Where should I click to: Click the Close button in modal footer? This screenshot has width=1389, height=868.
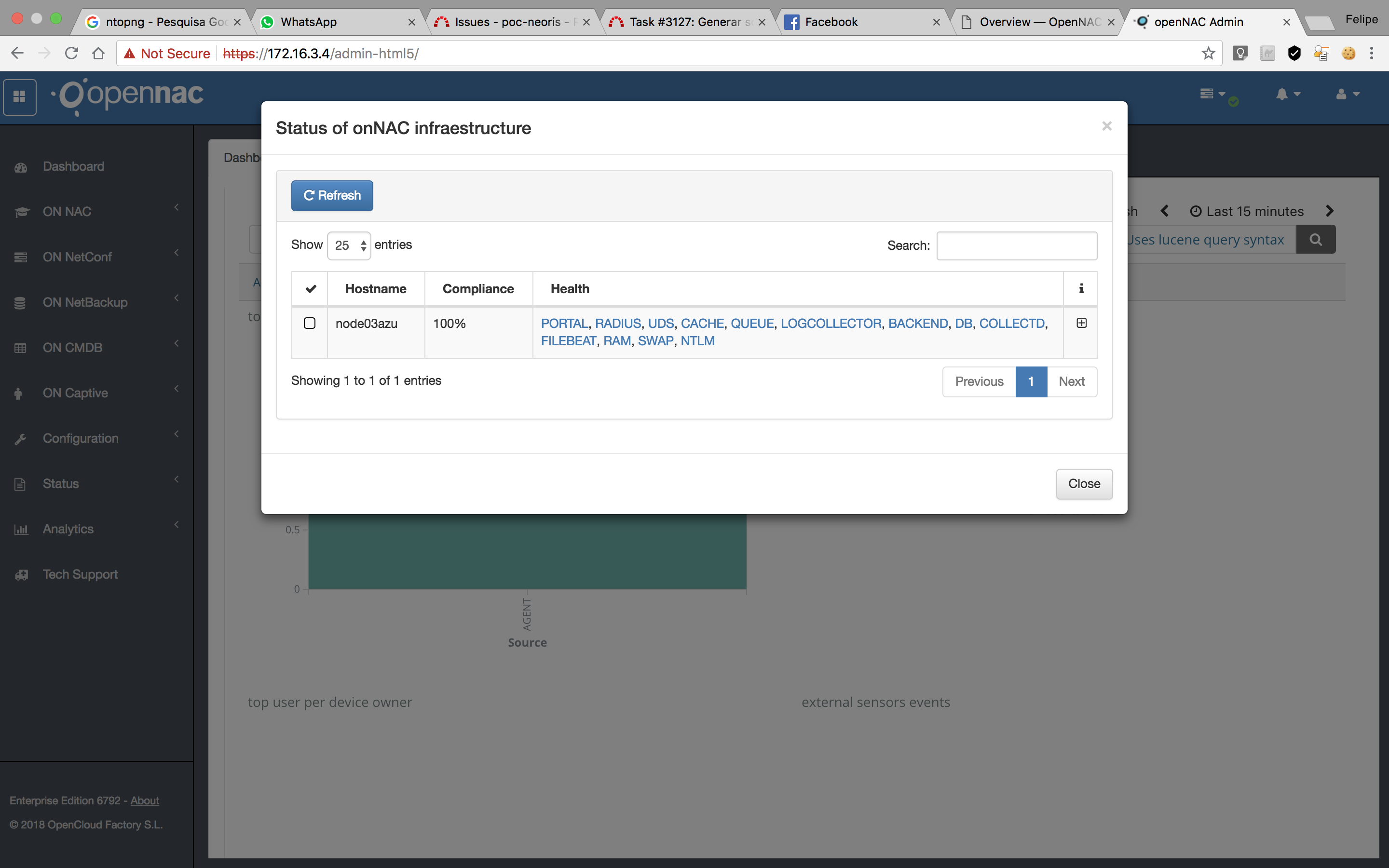pos(1084,484)
